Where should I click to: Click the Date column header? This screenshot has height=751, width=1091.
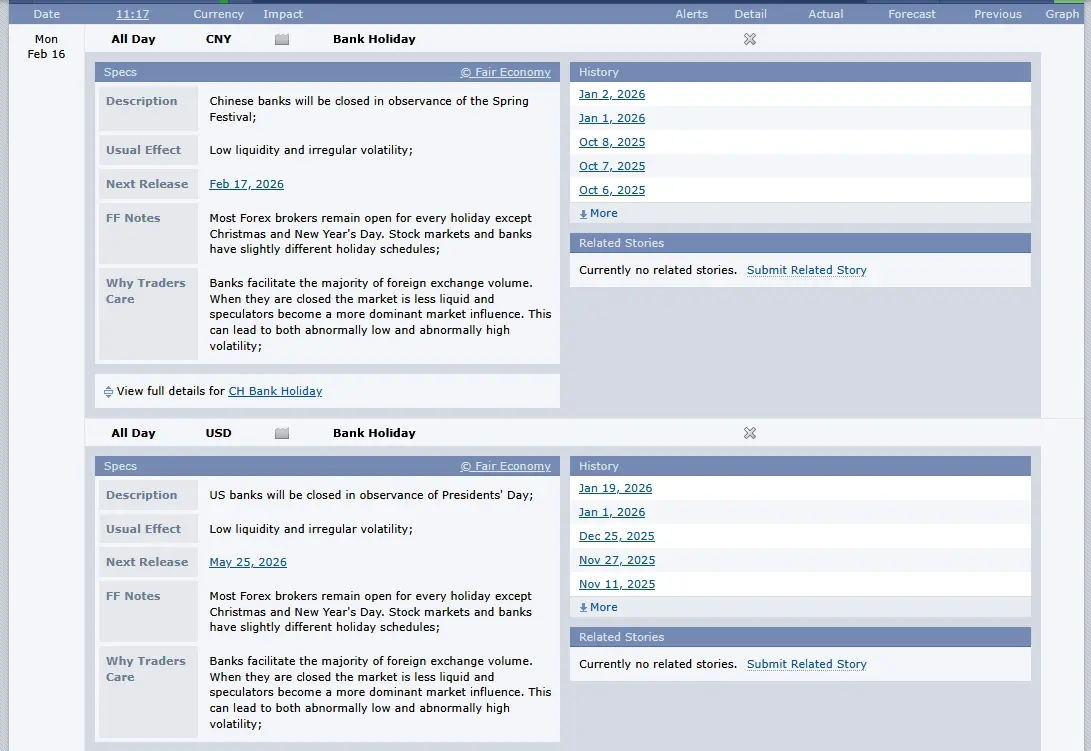(47, 14)
